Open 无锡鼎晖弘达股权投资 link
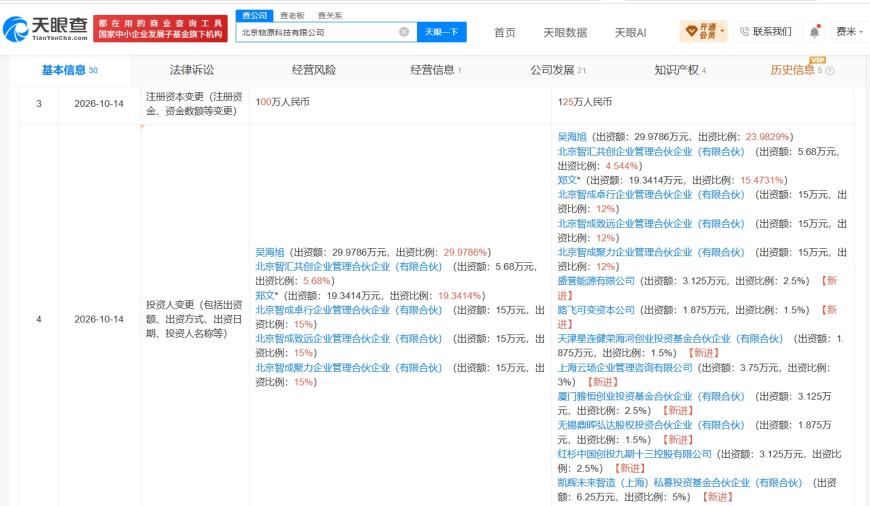This screenshot has height=506, width=870. pos(651,425)
